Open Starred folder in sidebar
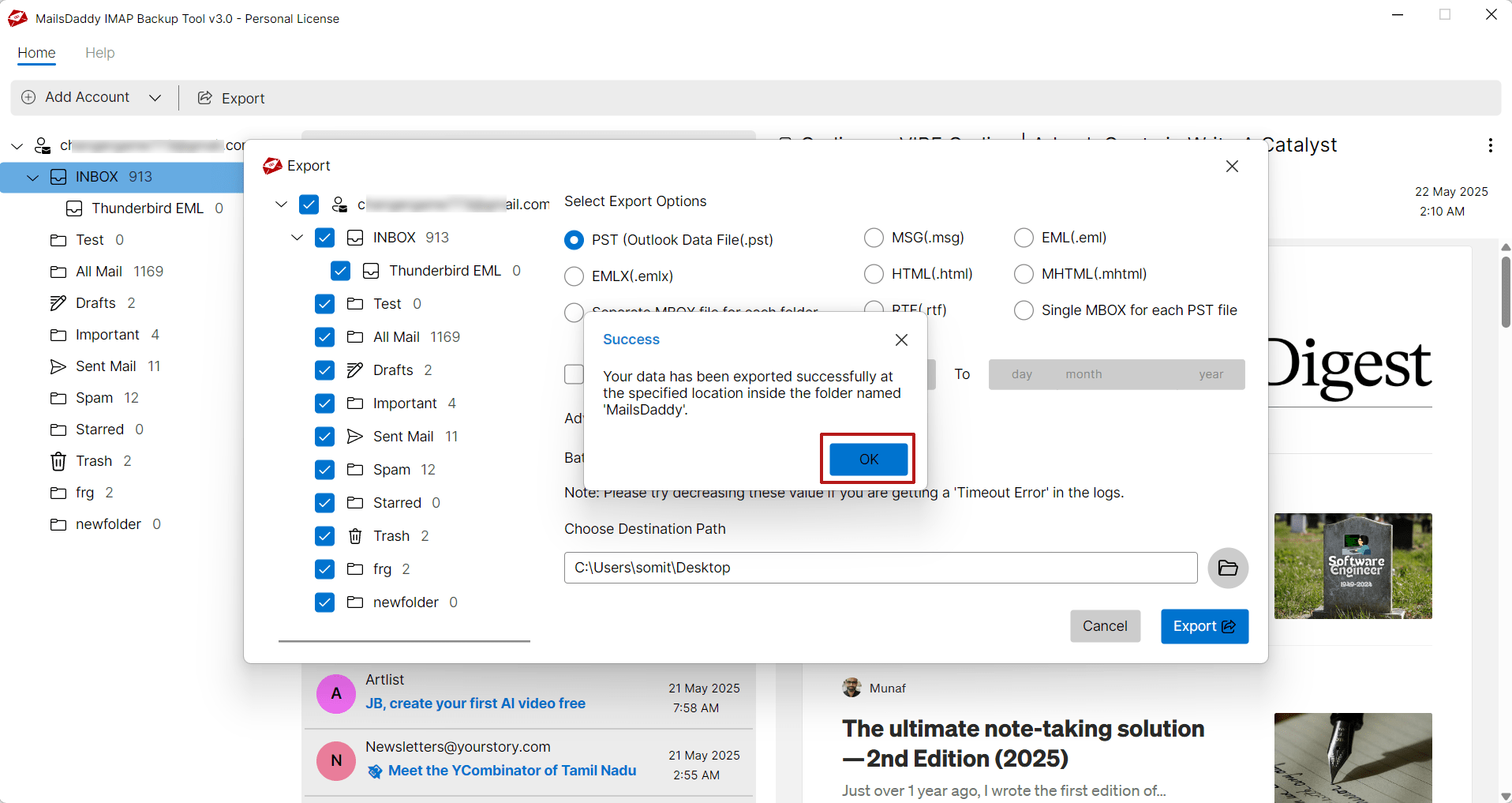The image size is (1512, 803). point(96,430)
